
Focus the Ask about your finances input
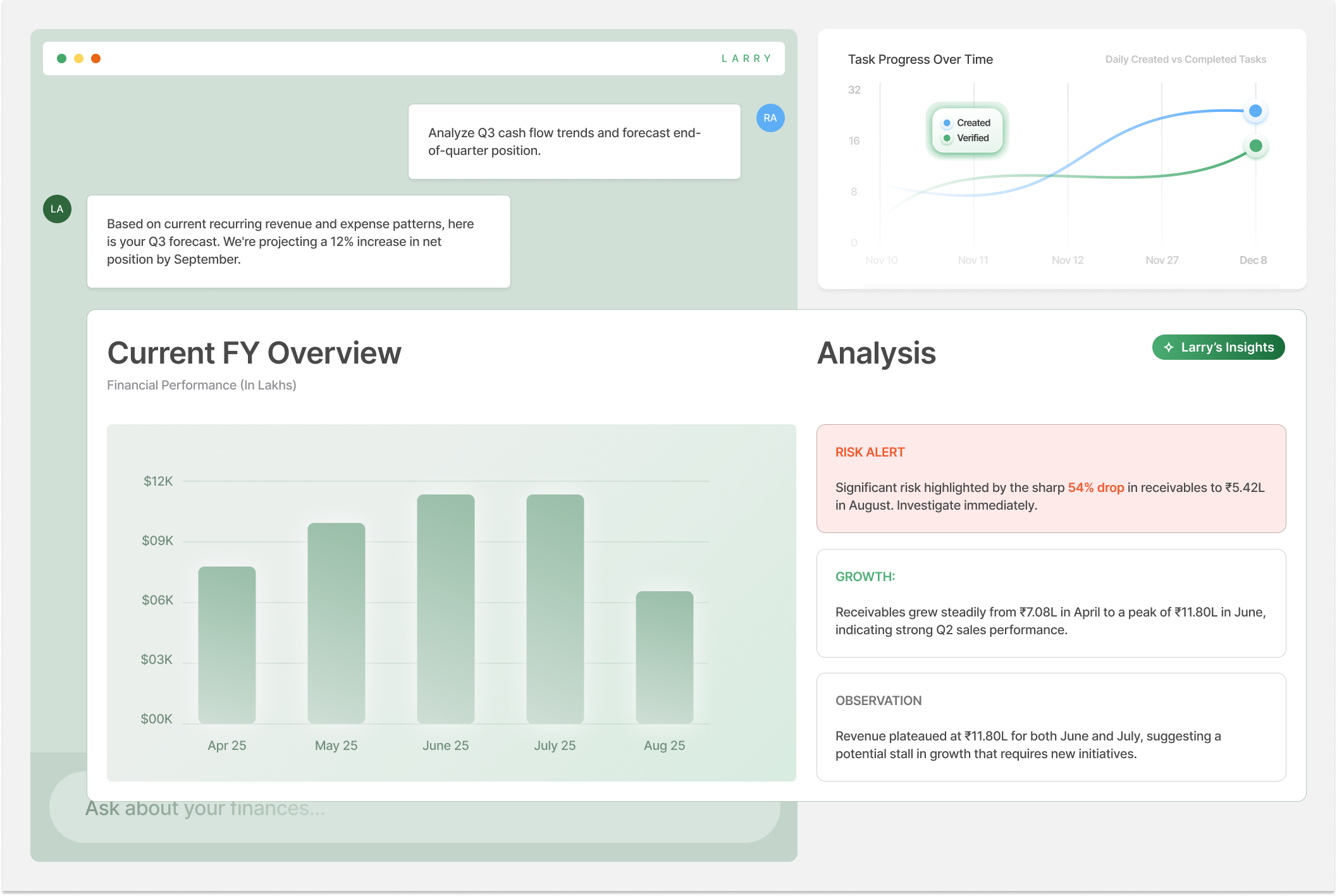point(414,821)
